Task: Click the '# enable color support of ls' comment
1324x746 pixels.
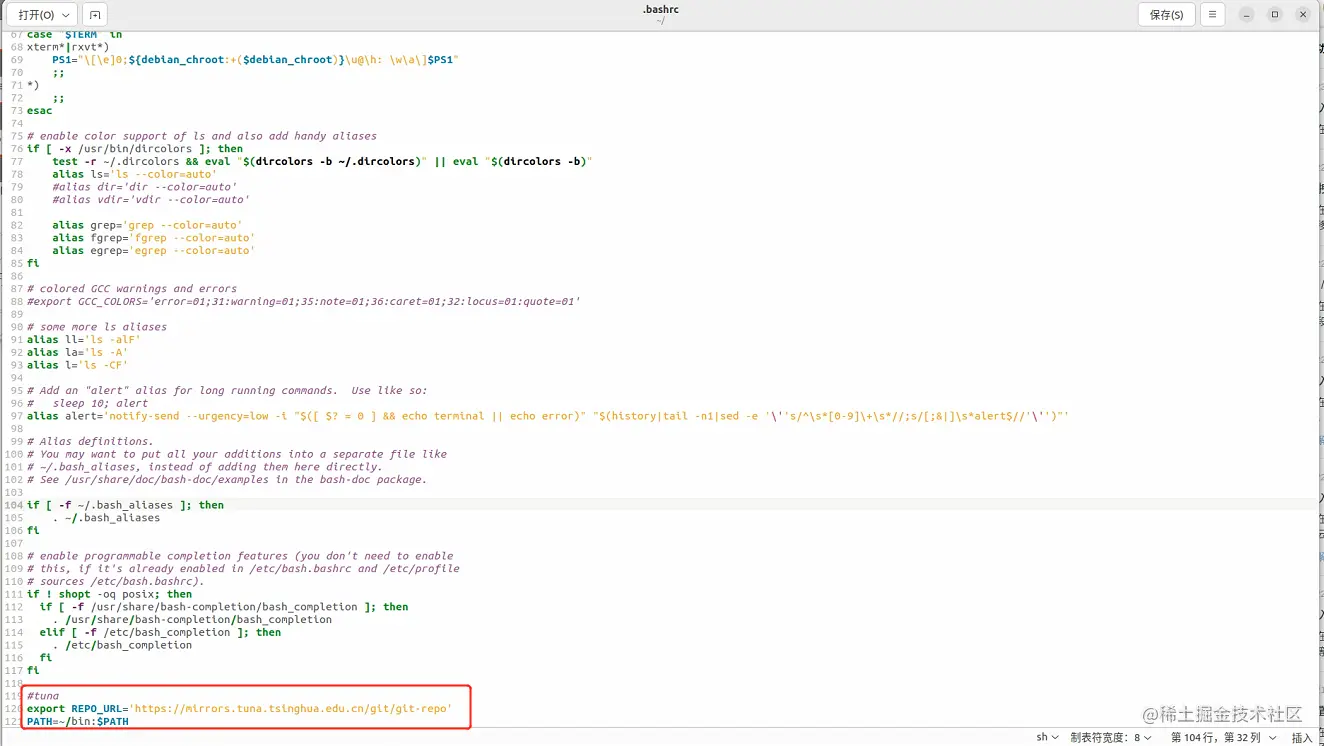Action: (202, 136)
